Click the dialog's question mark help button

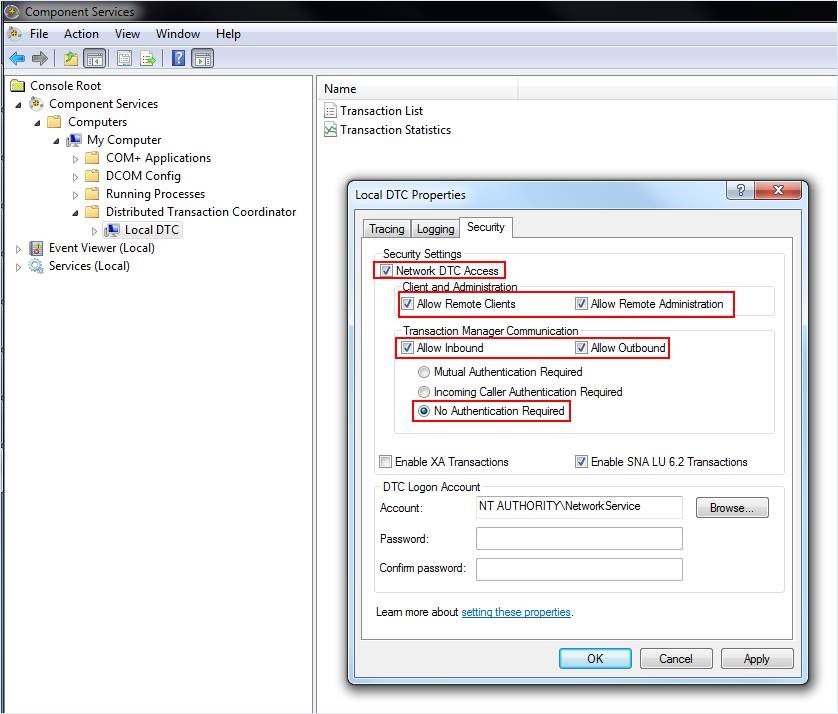(741, 190)
